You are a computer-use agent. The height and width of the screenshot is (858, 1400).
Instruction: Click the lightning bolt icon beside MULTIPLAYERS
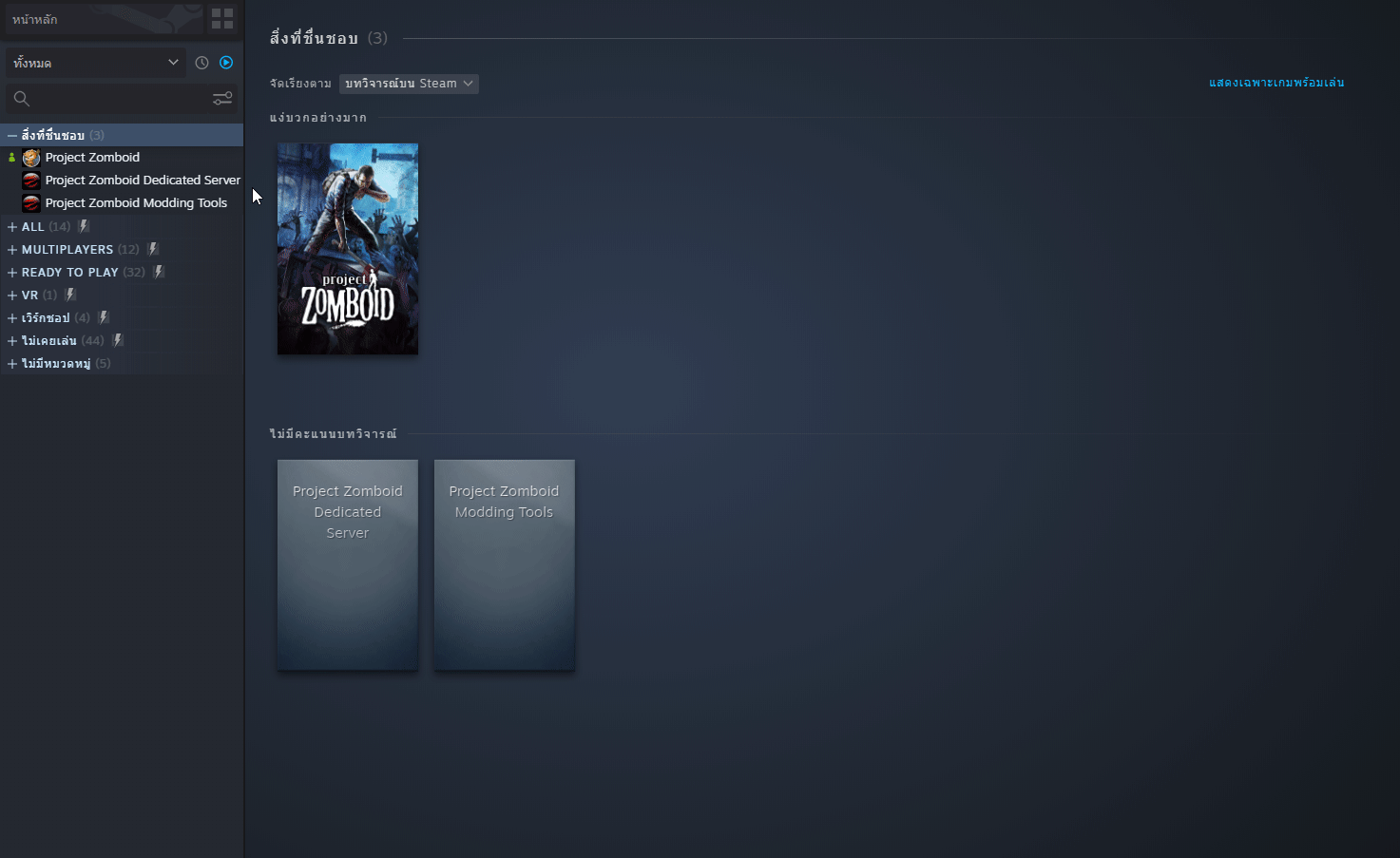(153, 249)
